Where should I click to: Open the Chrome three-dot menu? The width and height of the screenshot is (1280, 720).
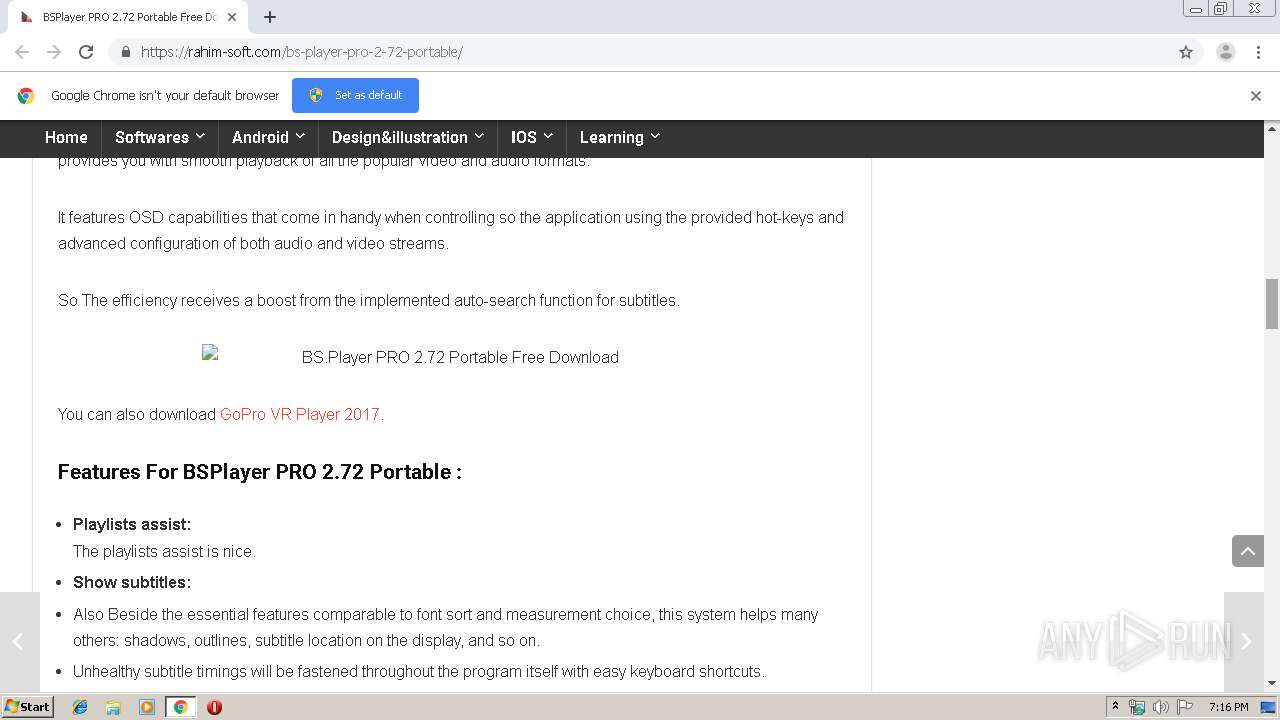point(1258,52)
